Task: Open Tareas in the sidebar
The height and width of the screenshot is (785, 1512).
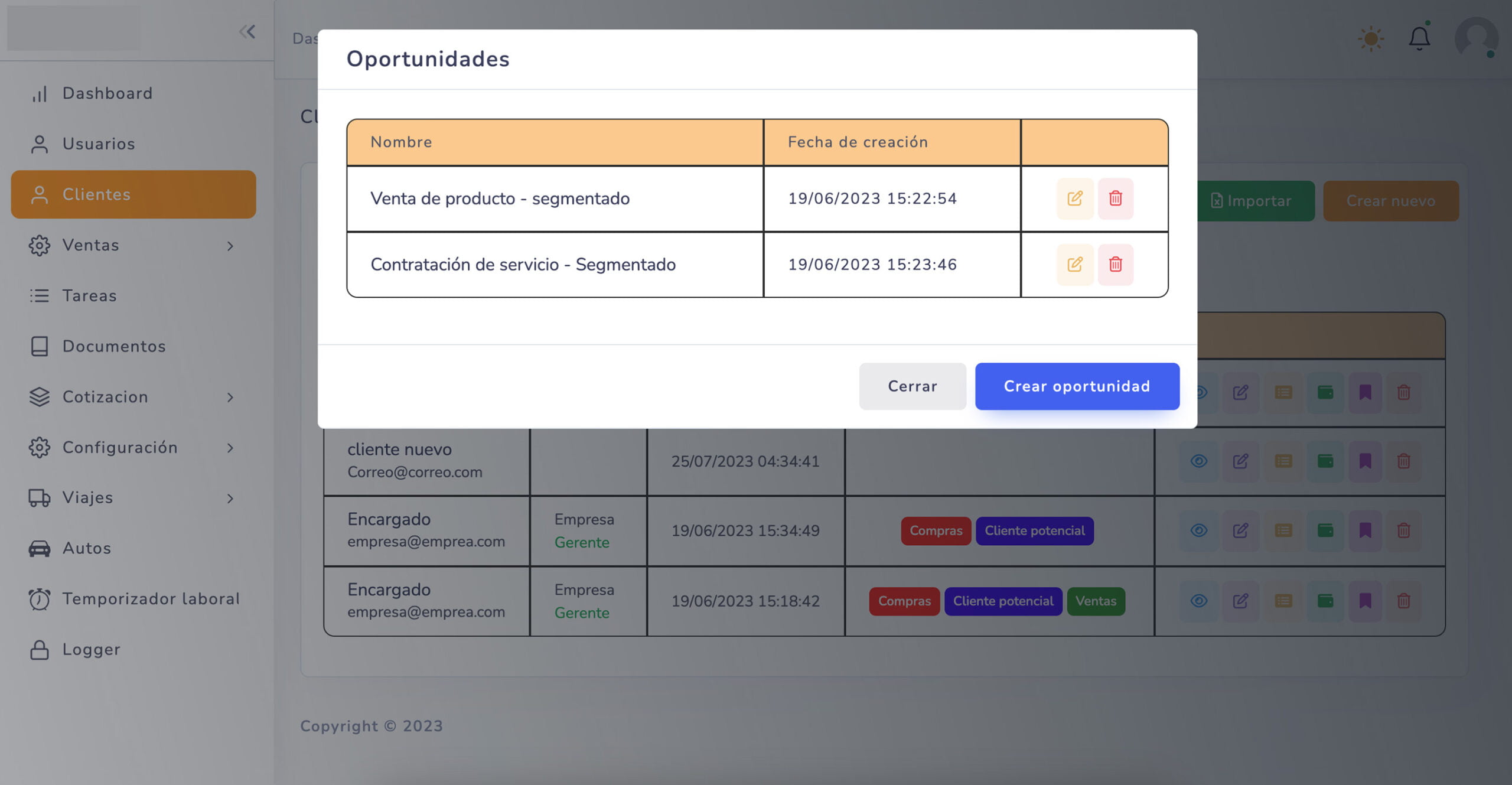Action: tap(133, 295)
